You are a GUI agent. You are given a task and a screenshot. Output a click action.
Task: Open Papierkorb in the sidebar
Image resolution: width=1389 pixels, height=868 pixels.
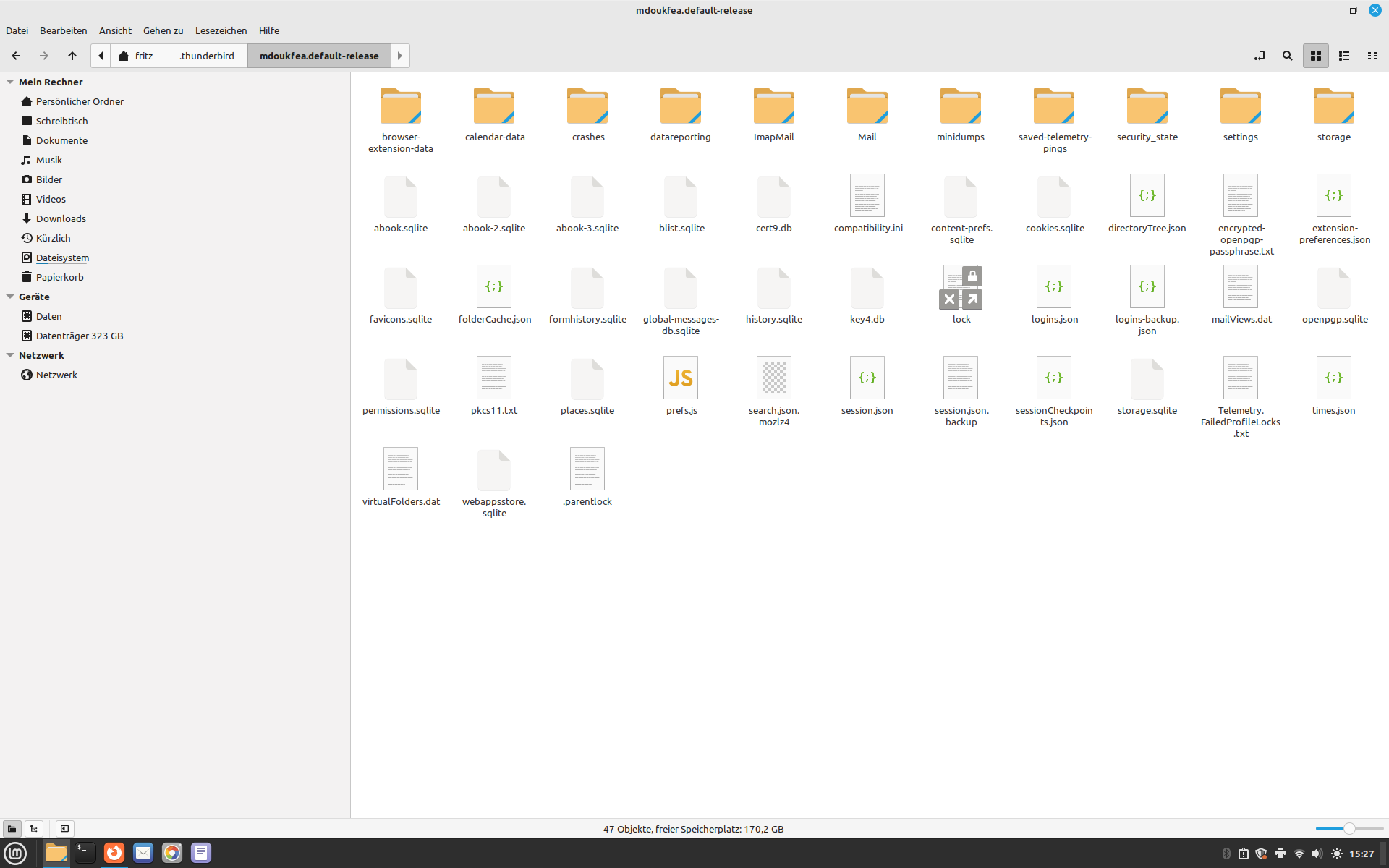pos(59,277)
